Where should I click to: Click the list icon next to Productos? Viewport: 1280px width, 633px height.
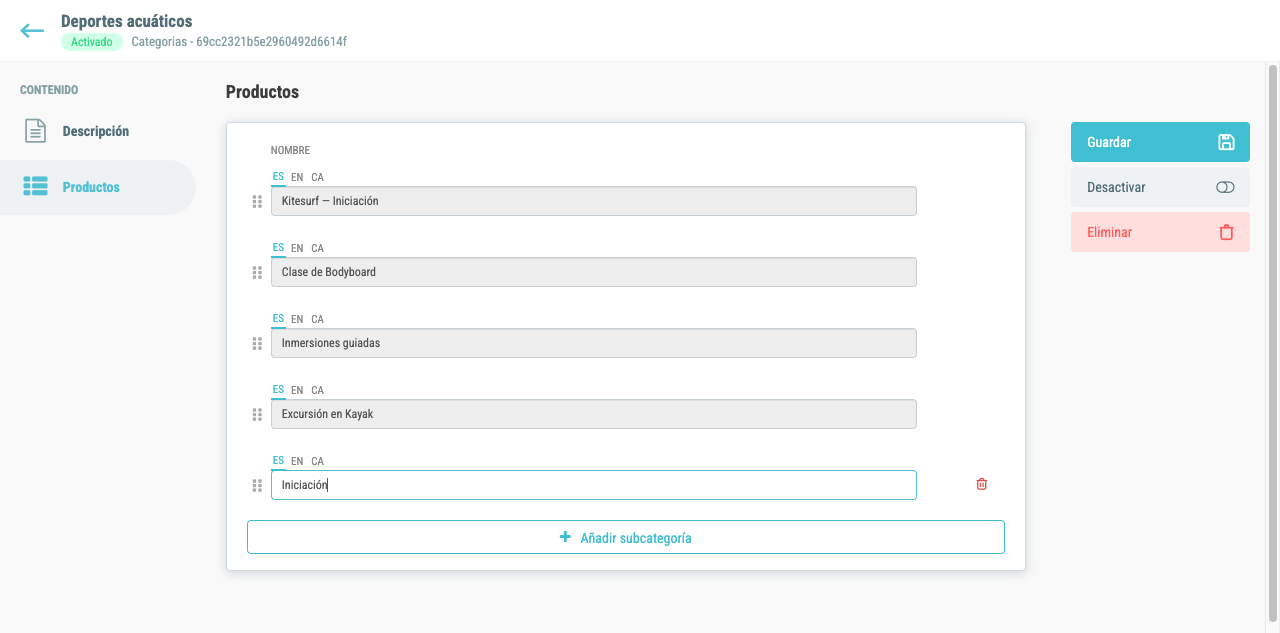coord(35,187)
